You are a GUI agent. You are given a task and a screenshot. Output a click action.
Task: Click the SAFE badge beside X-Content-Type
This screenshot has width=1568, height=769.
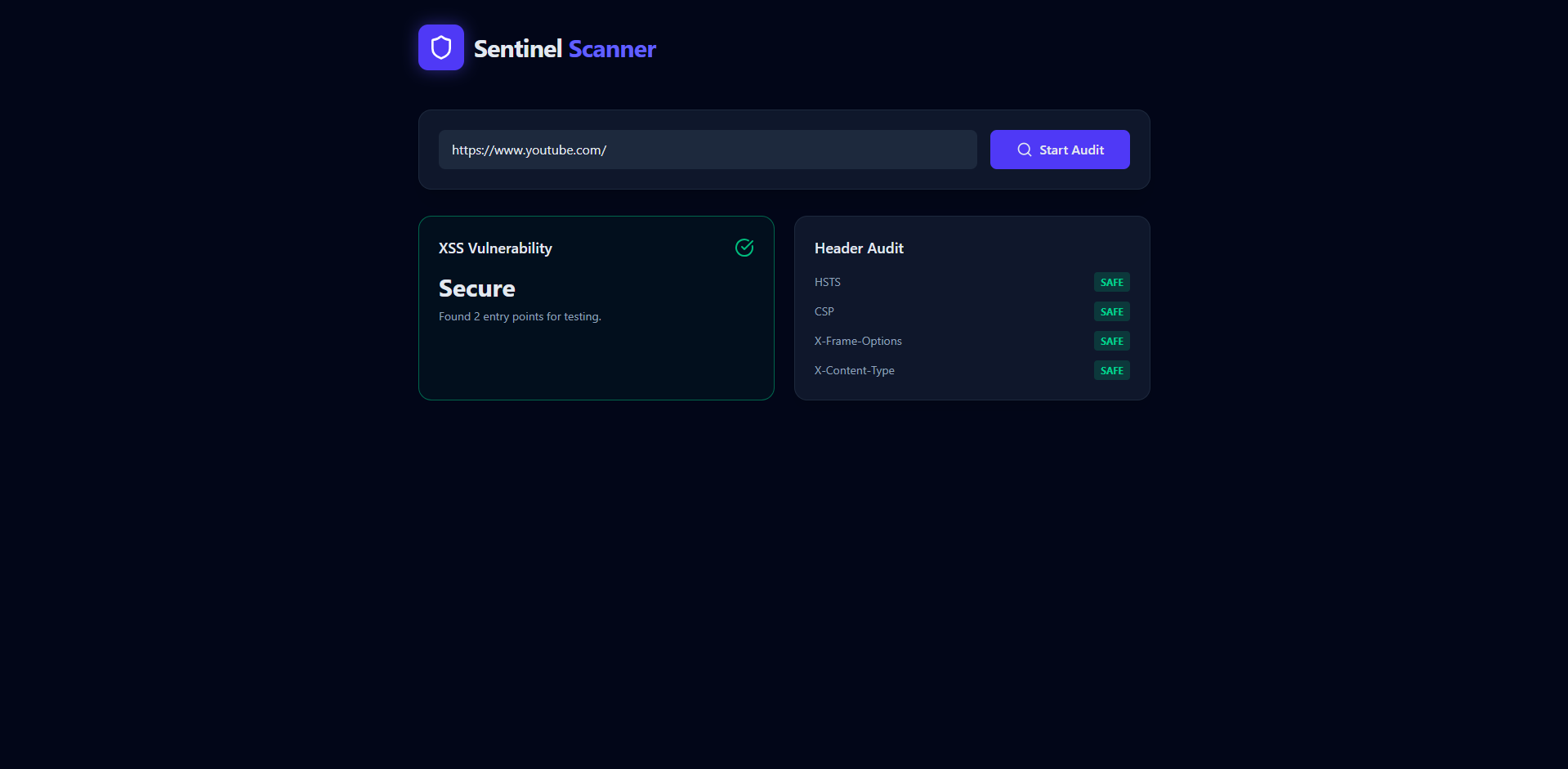point(1111,370)
